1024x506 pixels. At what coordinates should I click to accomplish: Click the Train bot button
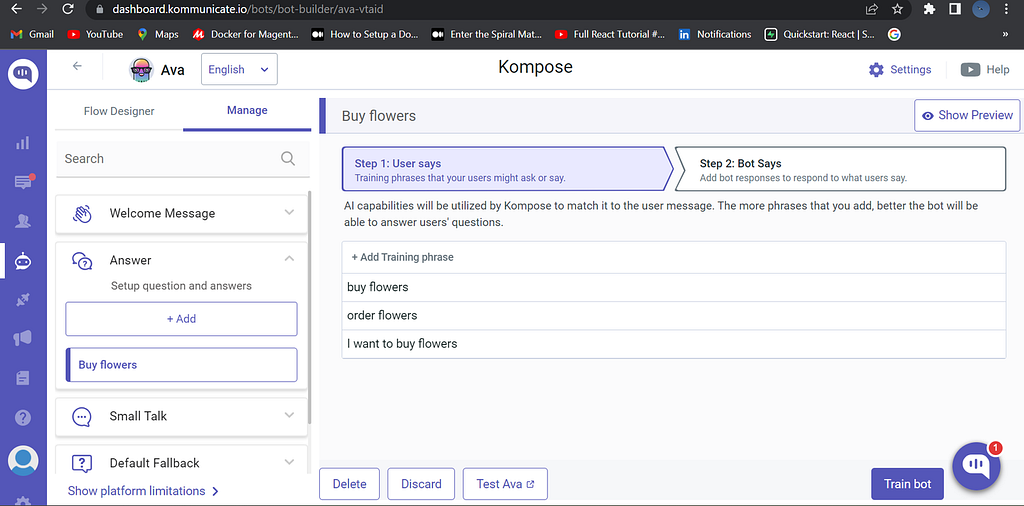907,484
